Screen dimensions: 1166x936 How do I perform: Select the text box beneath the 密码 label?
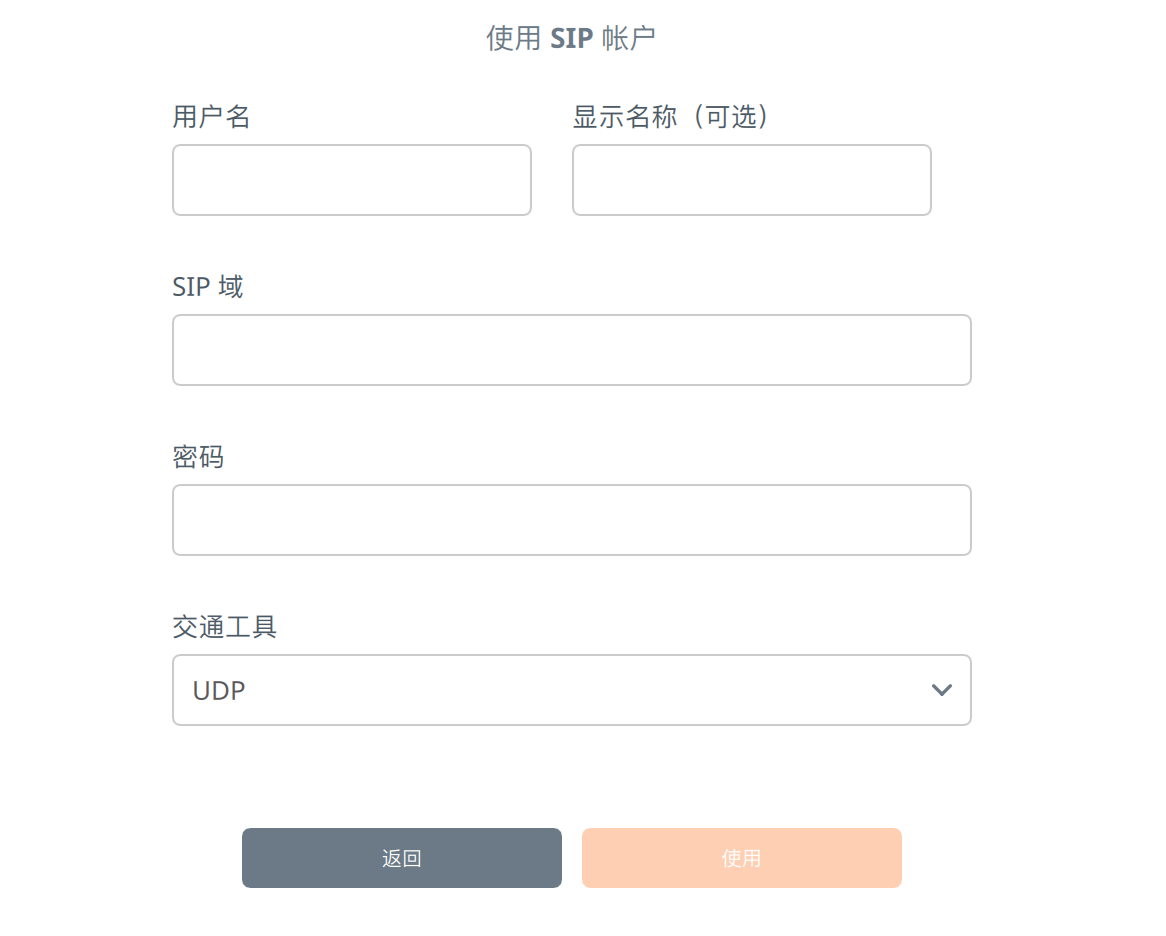[571, 520]
